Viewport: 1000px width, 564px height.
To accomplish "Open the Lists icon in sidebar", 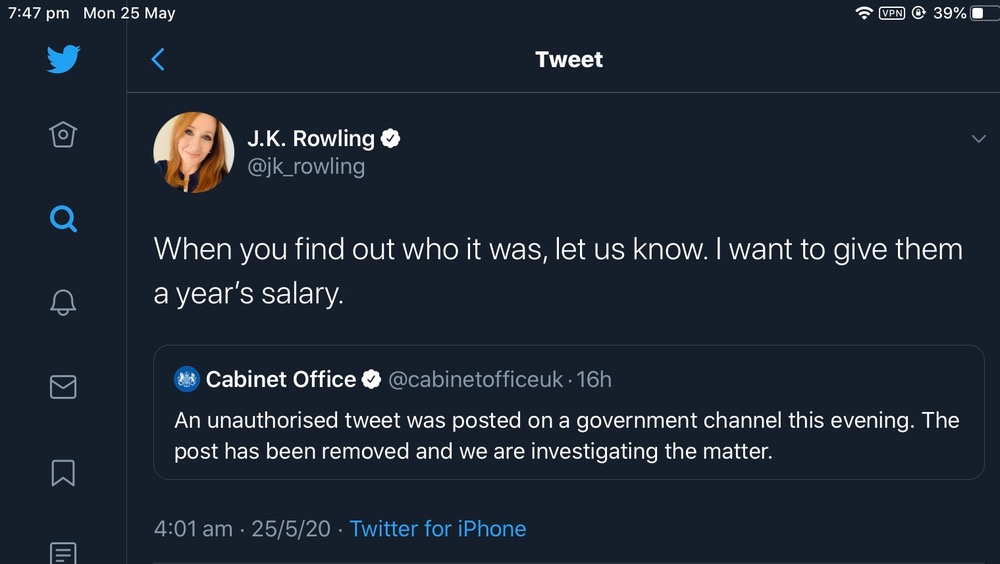I will coord(62,551).
